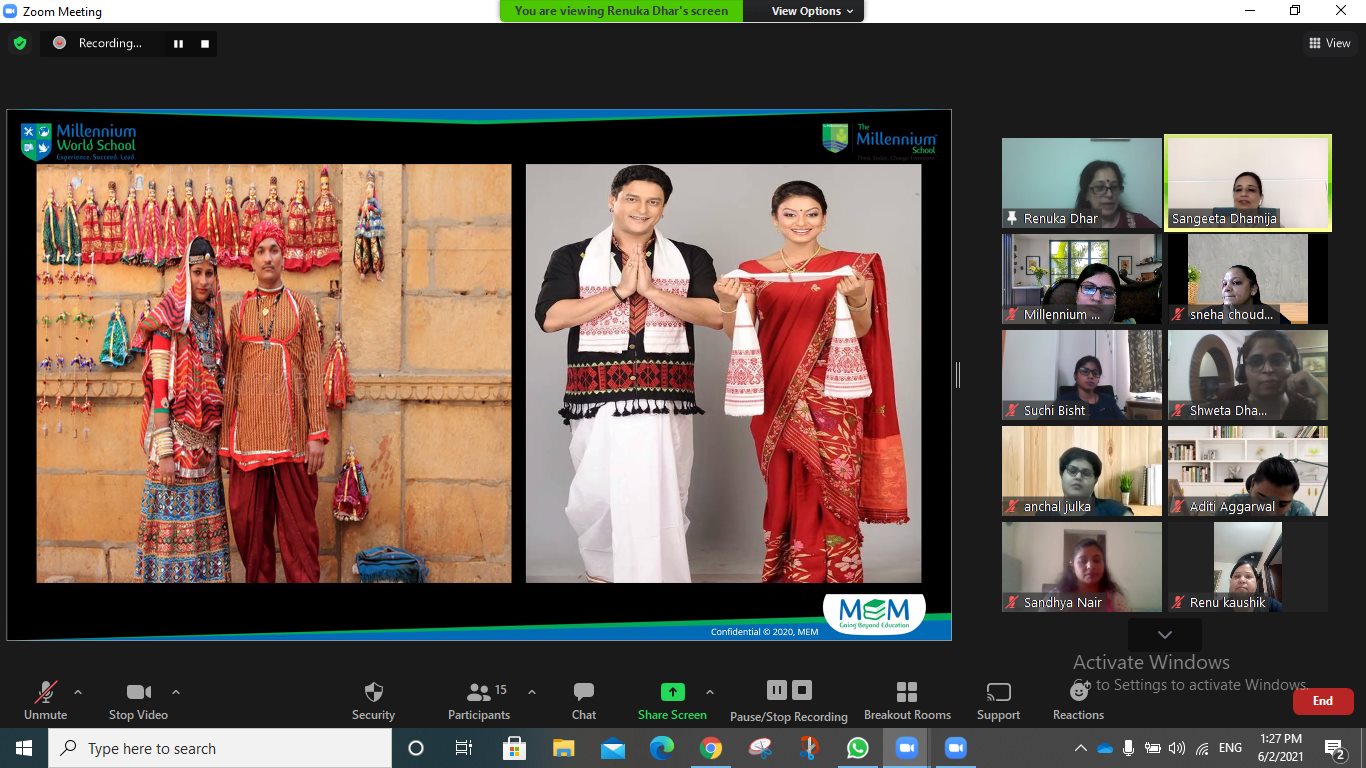The width and height of the screenshot is (1366, 768).
Task: Open the Security shield icon
Action: click(x=373, y=693)
